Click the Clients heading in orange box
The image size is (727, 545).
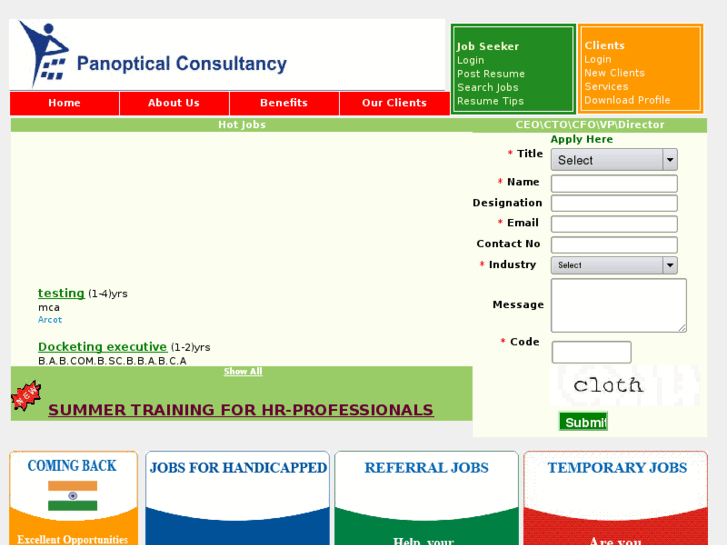pyautogui.click(x=605, y=45)
